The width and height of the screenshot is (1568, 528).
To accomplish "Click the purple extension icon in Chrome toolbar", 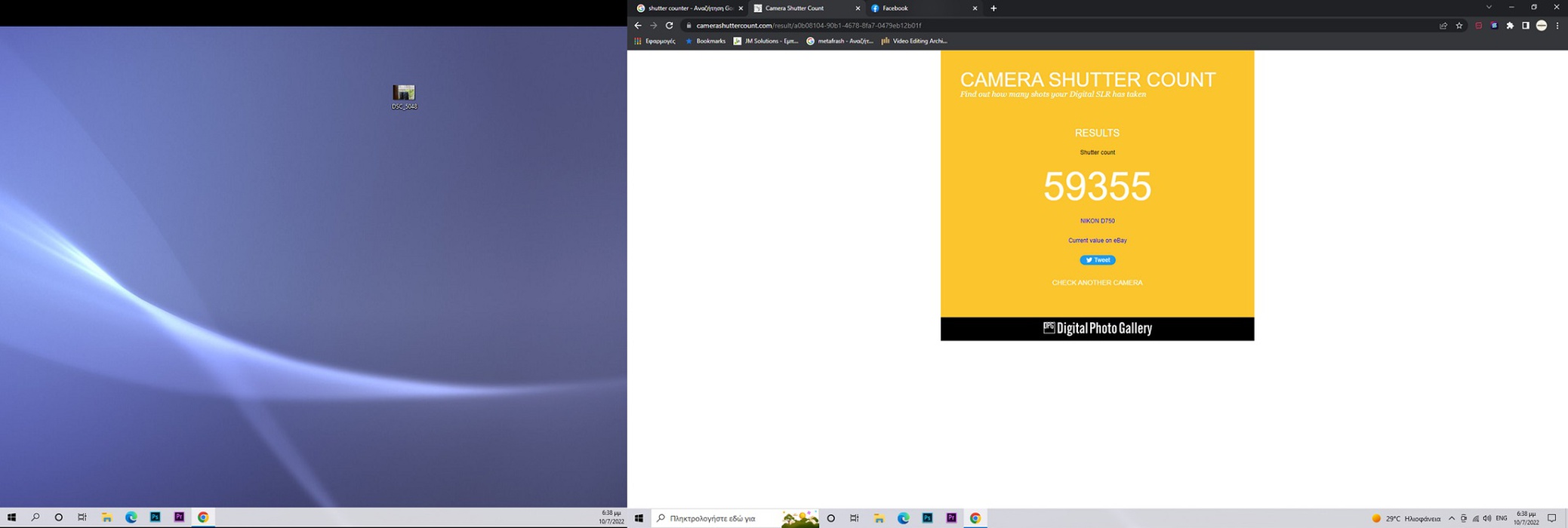I will click(1494, 26).
